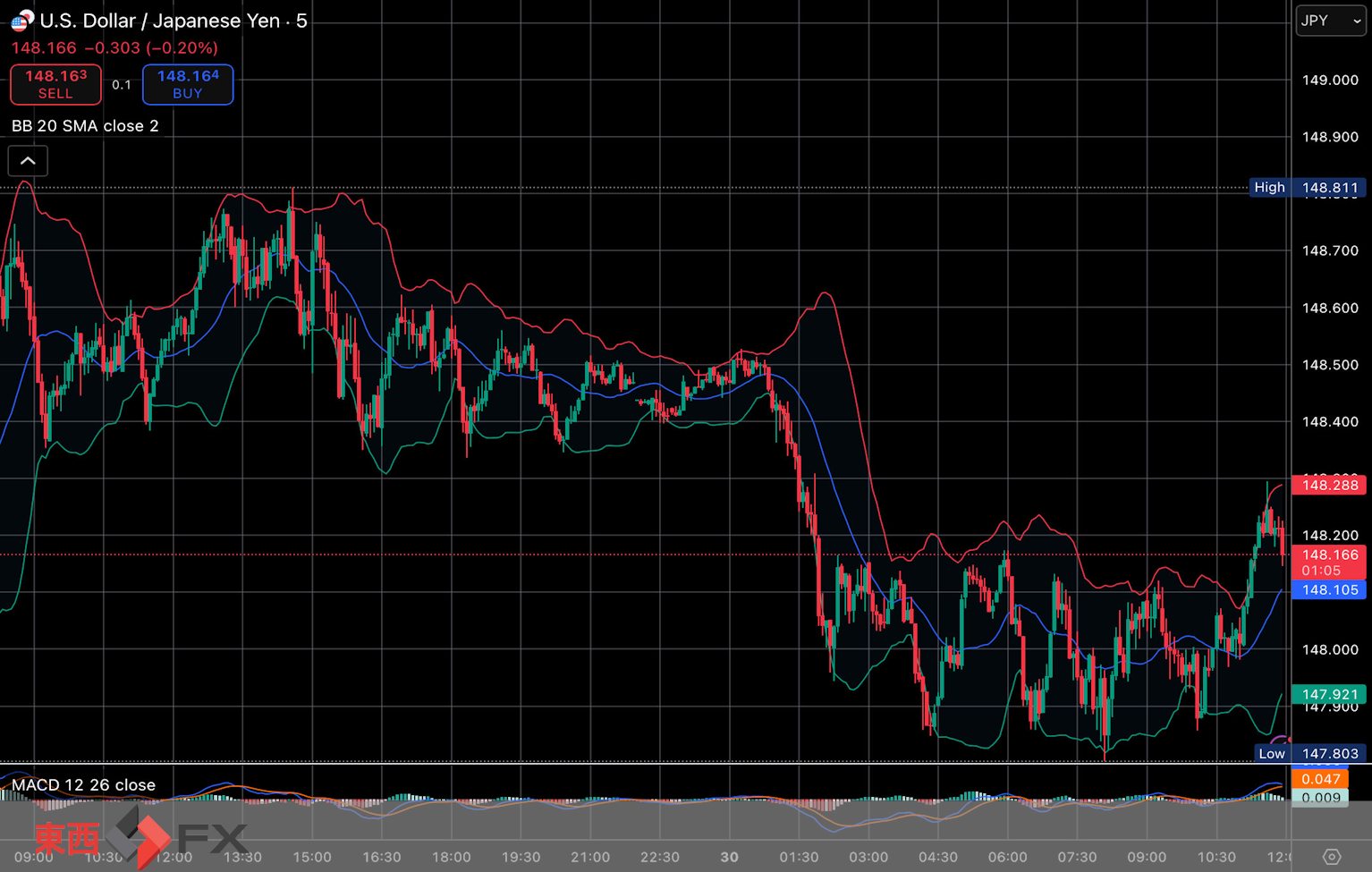The height and width of the screenshot is (872, 1372).
Task: Open the JPY currency dropdown
Action: 1330,21
